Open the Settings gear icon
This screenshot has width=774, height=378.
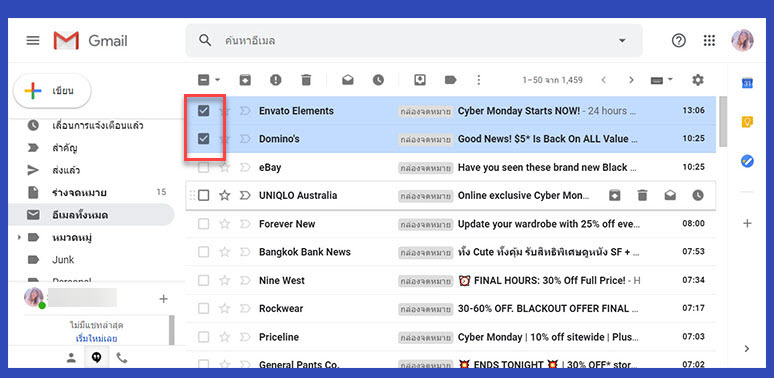pyautogui.click(x=697, y=80)
